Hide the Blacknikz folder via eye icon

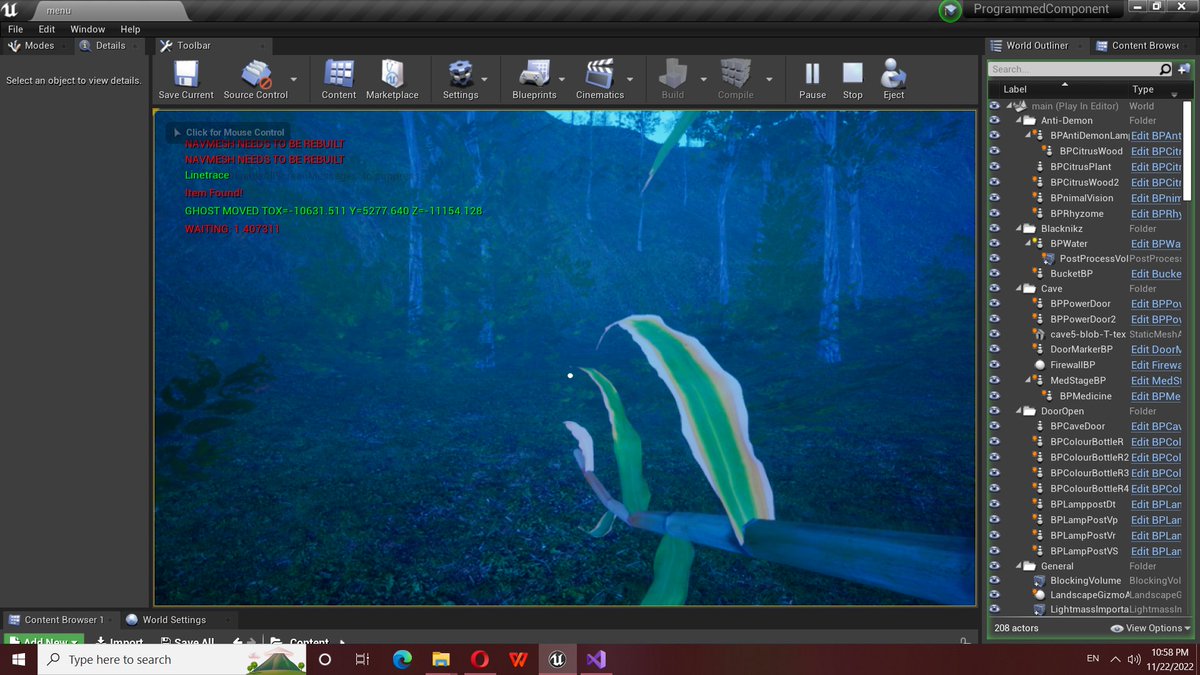(995, 228)
